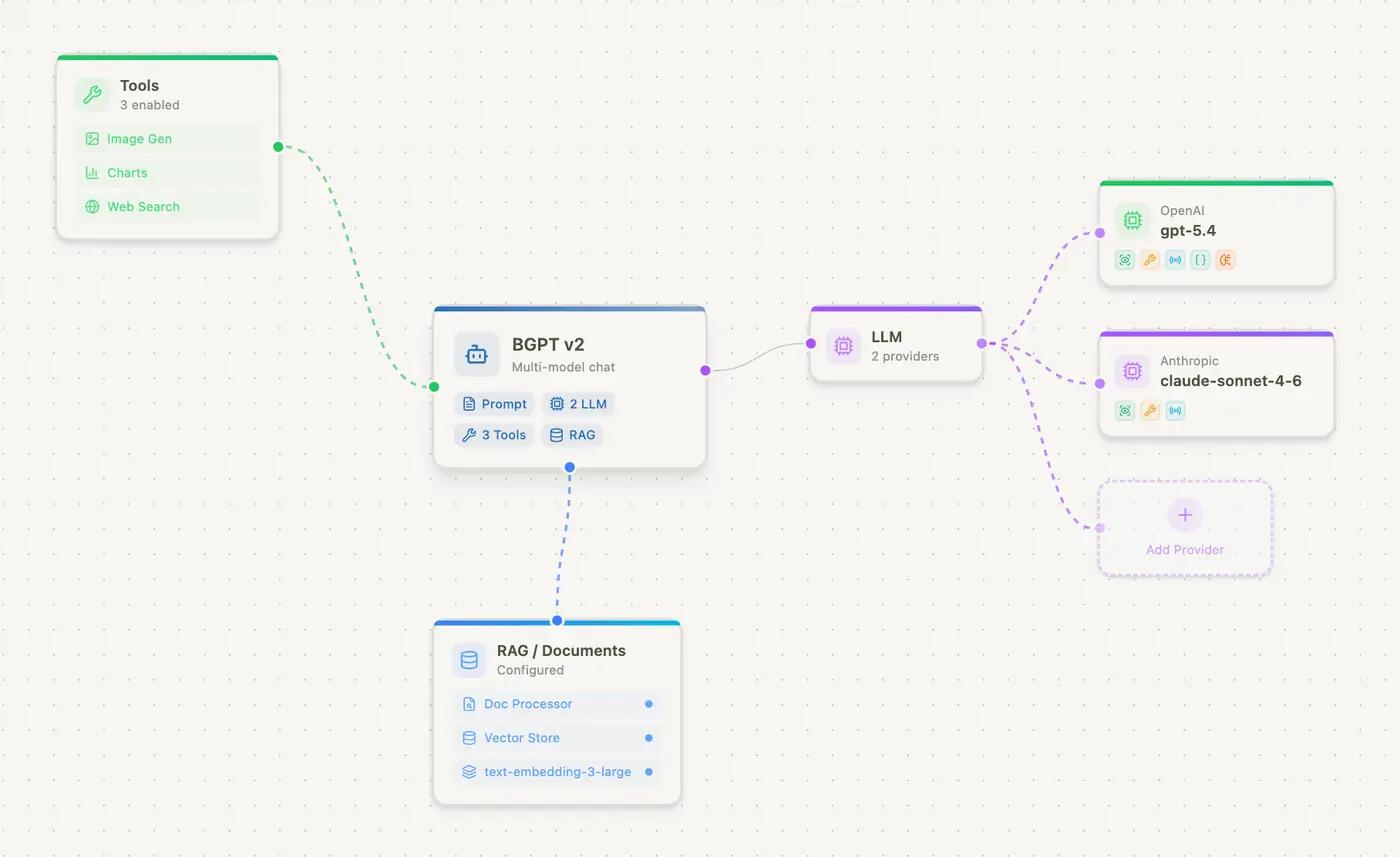Click the '2 providers' subtitle on LLM node
The height and width of the screenshot is (857, 1400).
(x=905, y=356)
